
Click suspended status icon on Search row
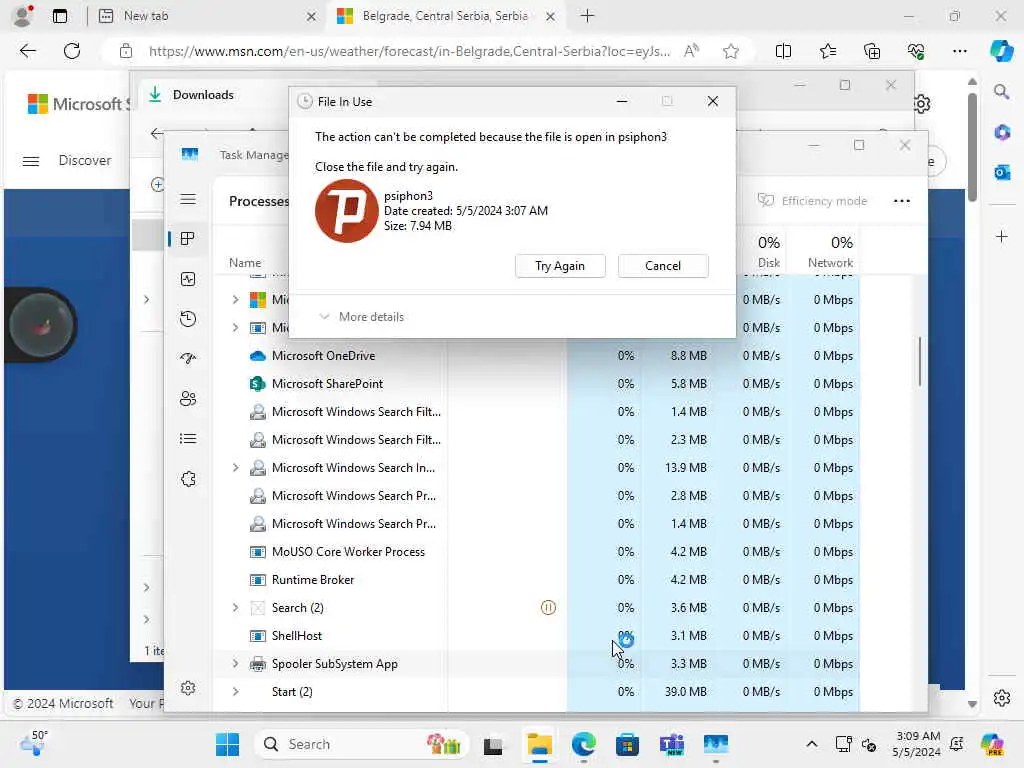pyautogui.click(x=549, y=608)
